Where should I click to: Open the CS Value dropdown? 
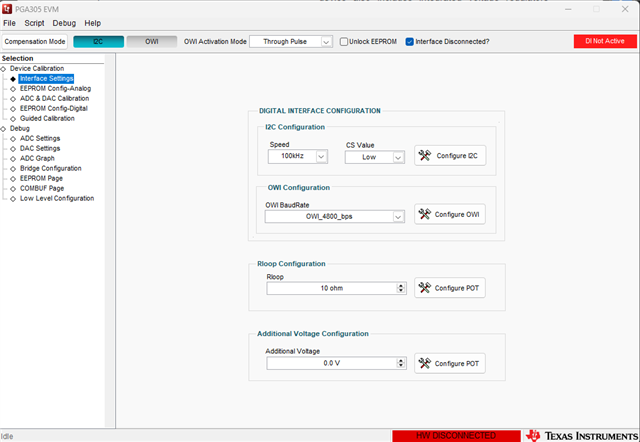[x=374, y=157]
